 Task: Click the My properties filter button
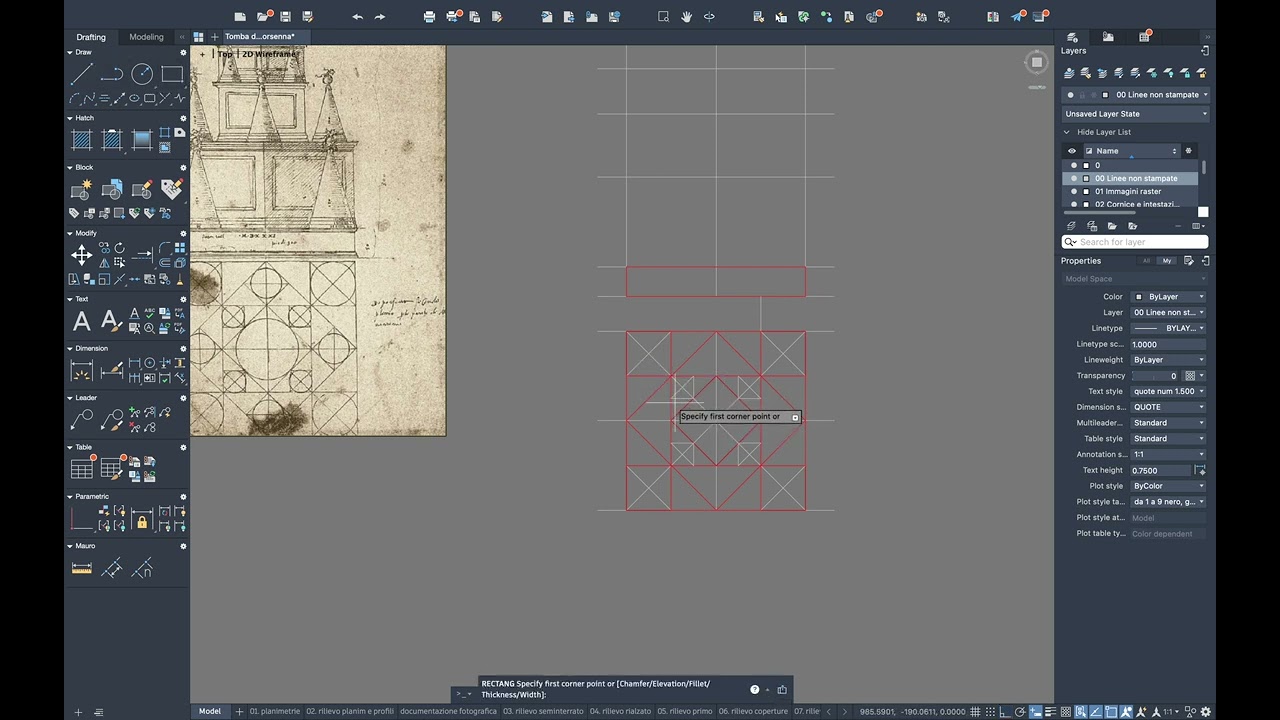click(1166, 261)
